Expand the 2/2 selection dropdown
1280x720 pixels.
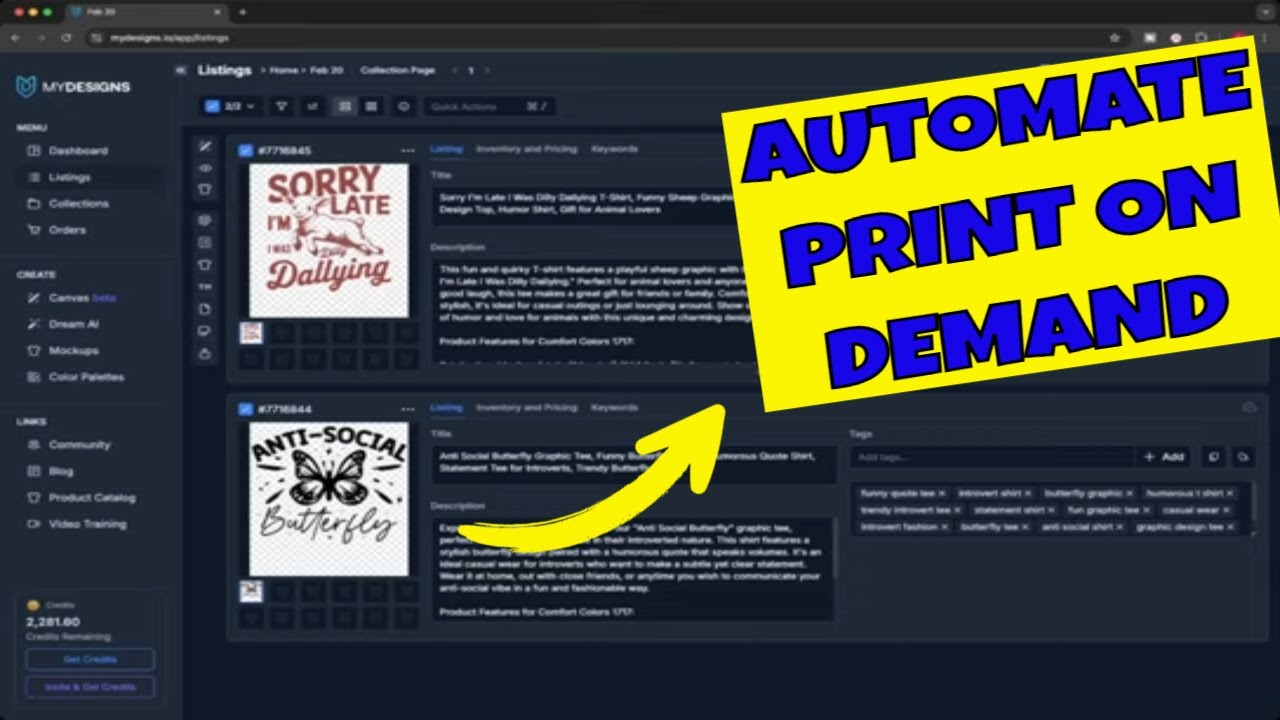[x=232, y=106]
